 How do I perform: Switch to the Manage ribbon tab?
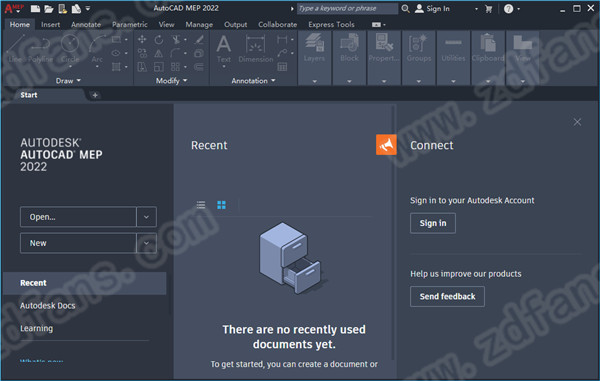(199, 24)
